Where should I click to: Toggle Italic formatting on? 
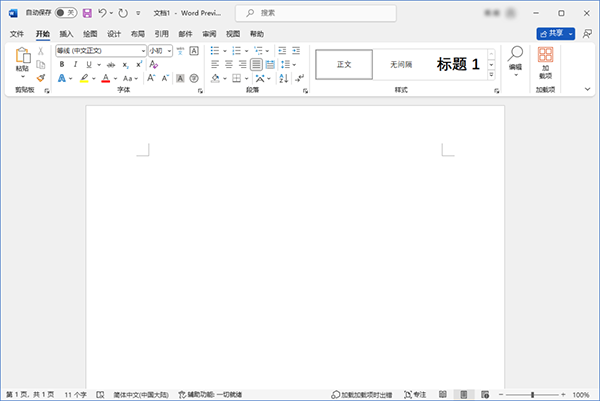74,64
